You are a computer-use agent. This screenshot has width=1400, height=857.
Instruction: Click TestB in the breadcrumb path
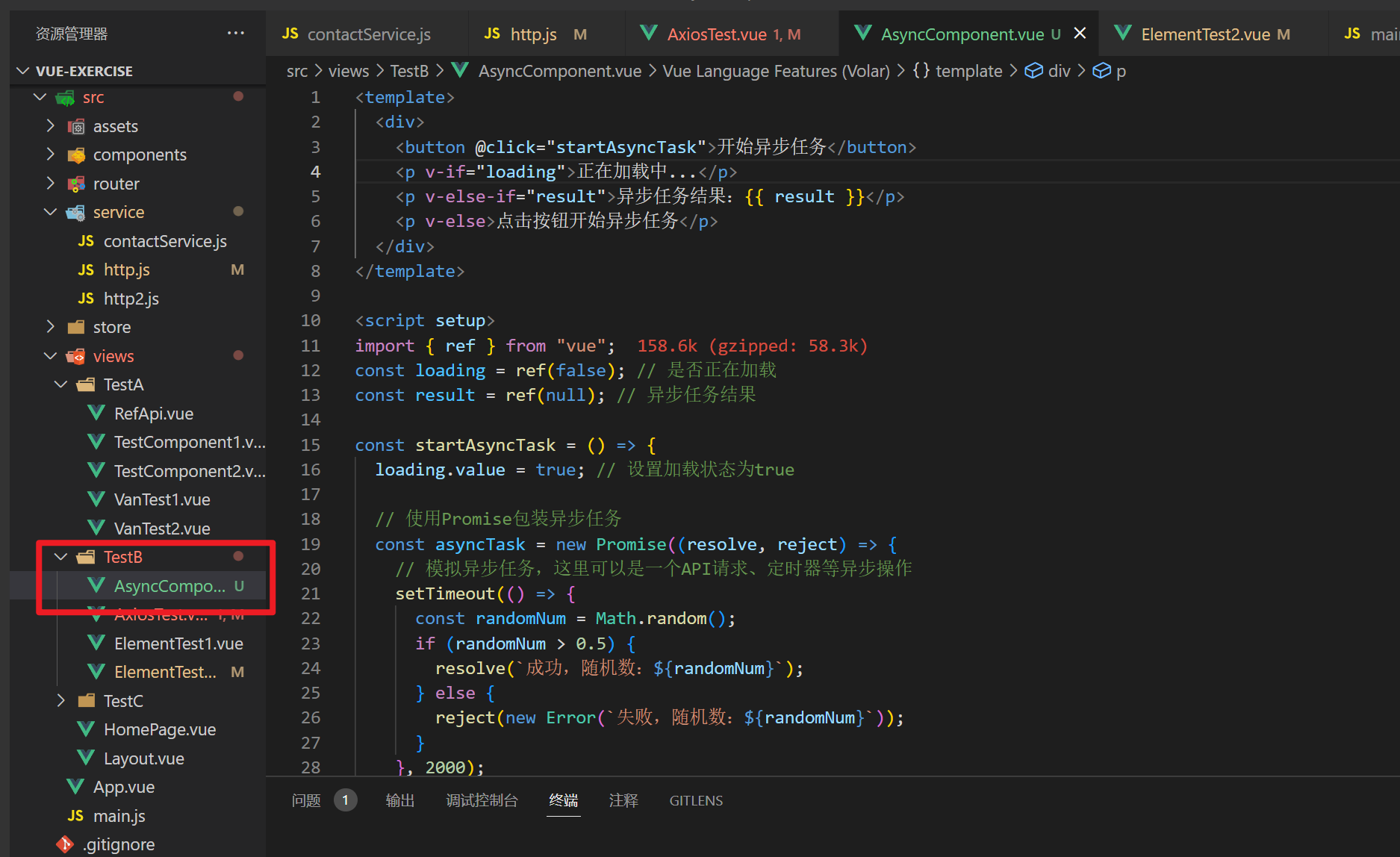[x=409, y=71]
